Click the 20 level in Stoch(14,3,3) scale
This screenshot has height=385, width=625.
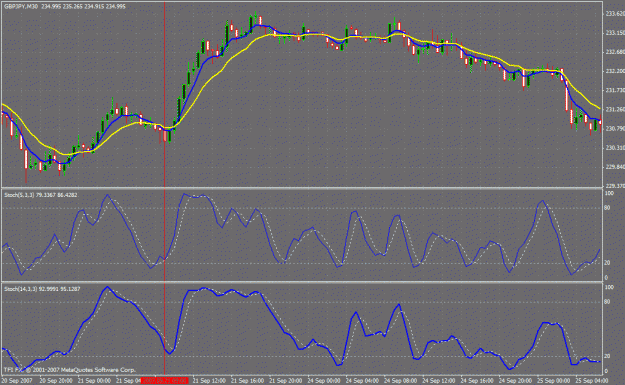[607, 356]
